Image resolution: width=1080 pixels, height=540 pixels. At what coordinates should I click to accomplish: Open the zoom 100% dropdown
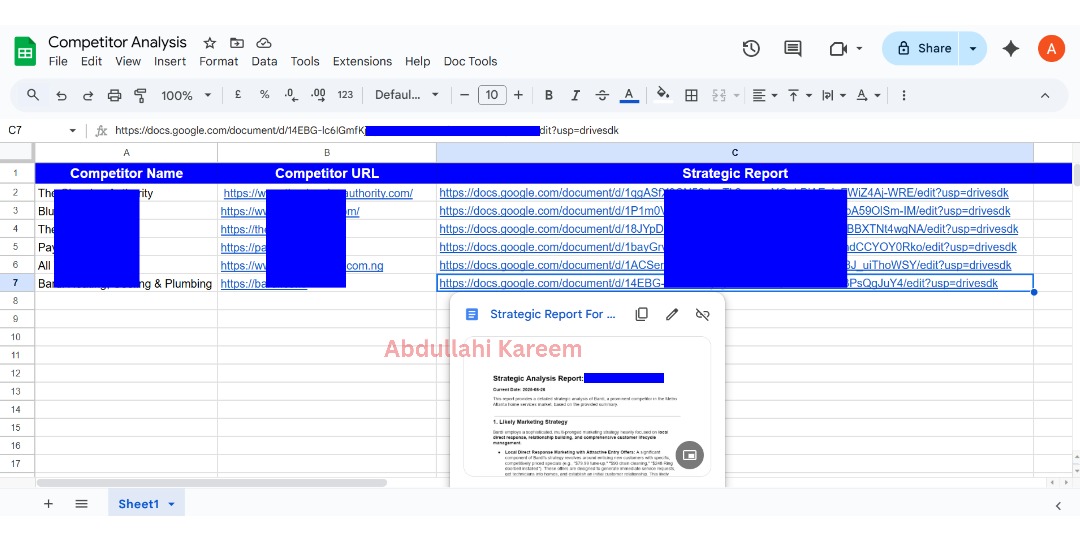186,96
